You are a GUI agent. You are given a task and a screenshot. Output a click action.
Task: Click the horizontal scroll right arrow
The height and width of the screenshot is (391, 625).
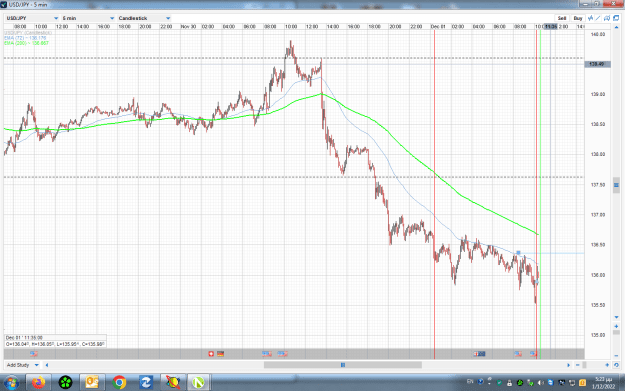[568, 365]
